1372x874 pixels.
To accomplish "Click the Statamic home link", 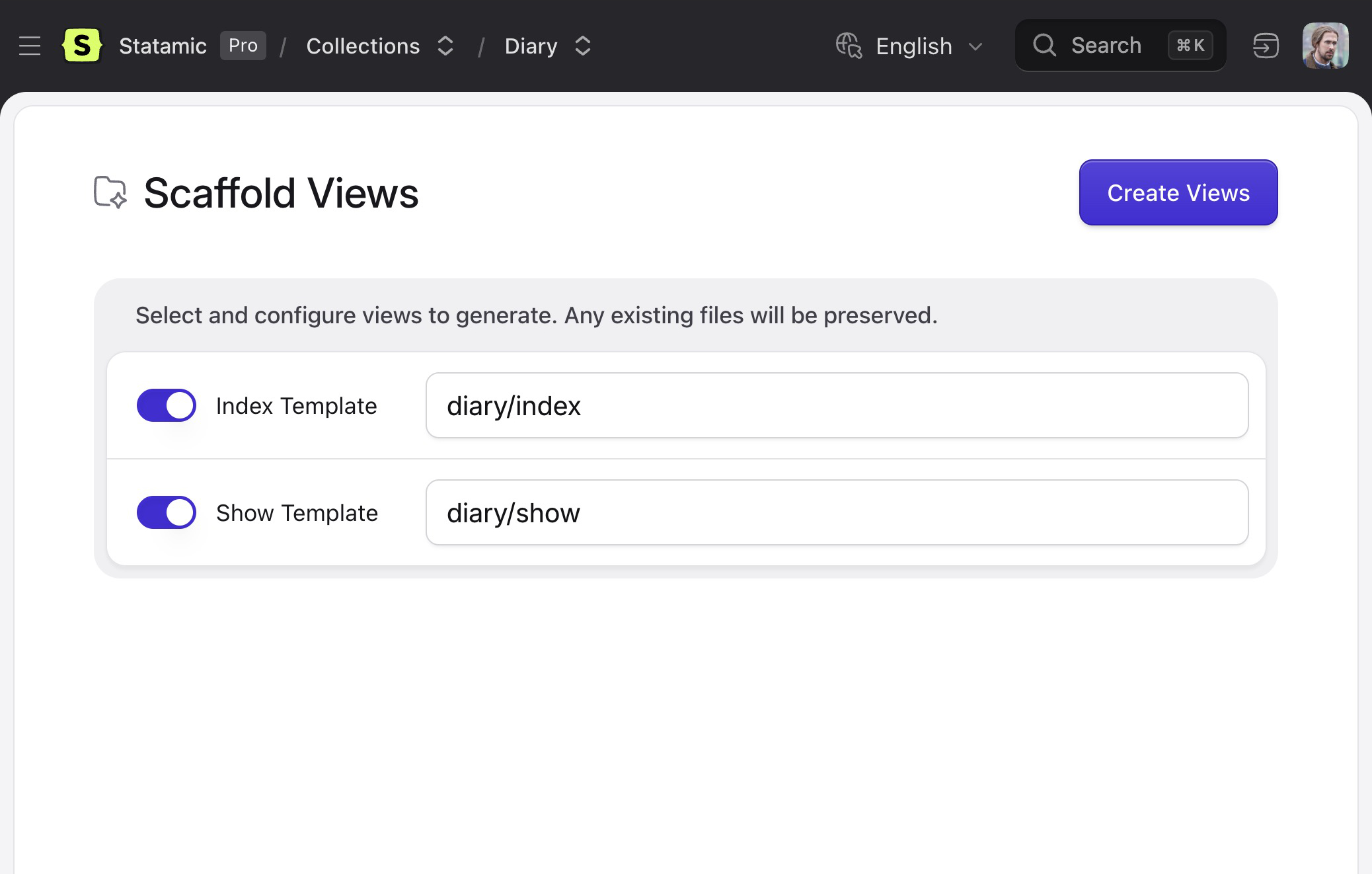I will [x=163, y=46].
